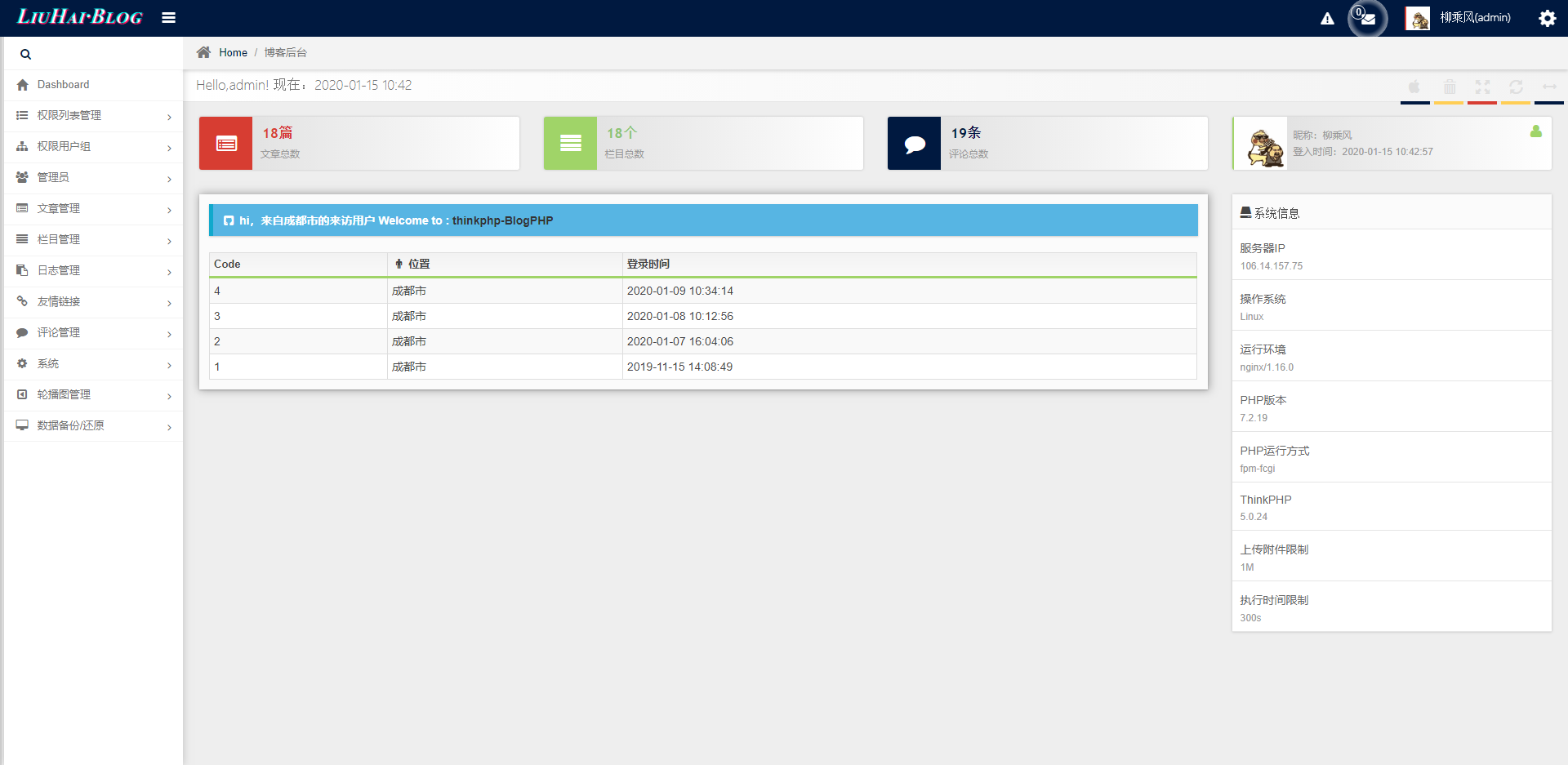This screenshot has width=1568, height=765.
Task: Click the refresh icon in the page toolbar
Action: pyautogui.click(x=1516, y=87)
